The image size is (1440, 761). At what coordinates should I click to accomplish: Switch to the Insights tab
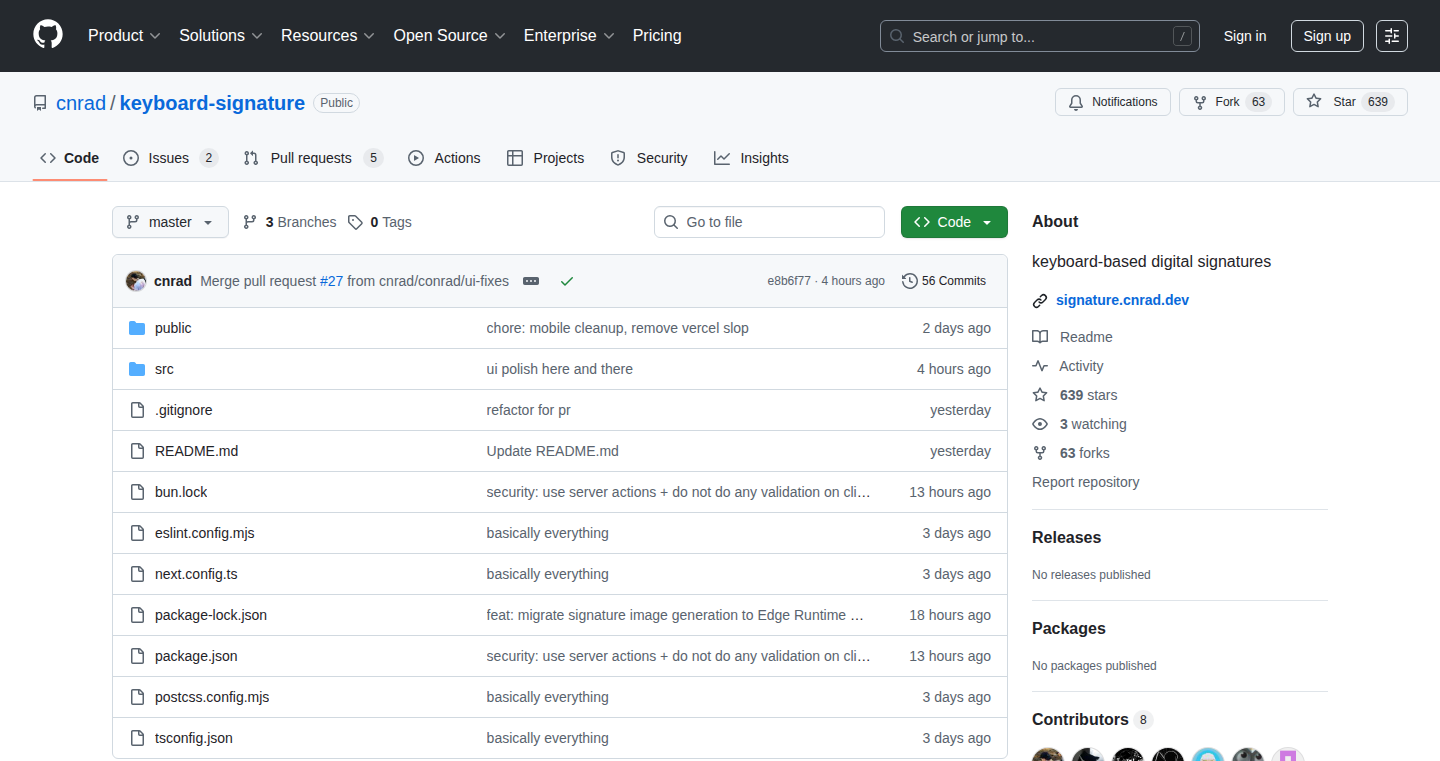pyautogui.click(x=751, y=158)
